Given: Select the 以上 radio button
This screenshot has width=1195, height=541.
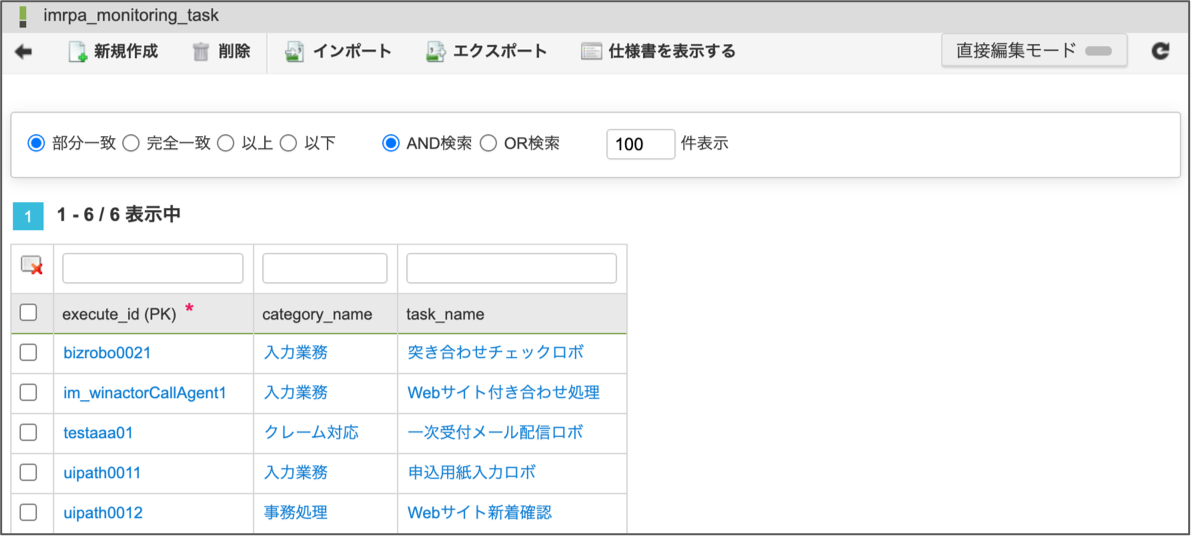Looking at the screenshot, I should [x=226, y=144].
